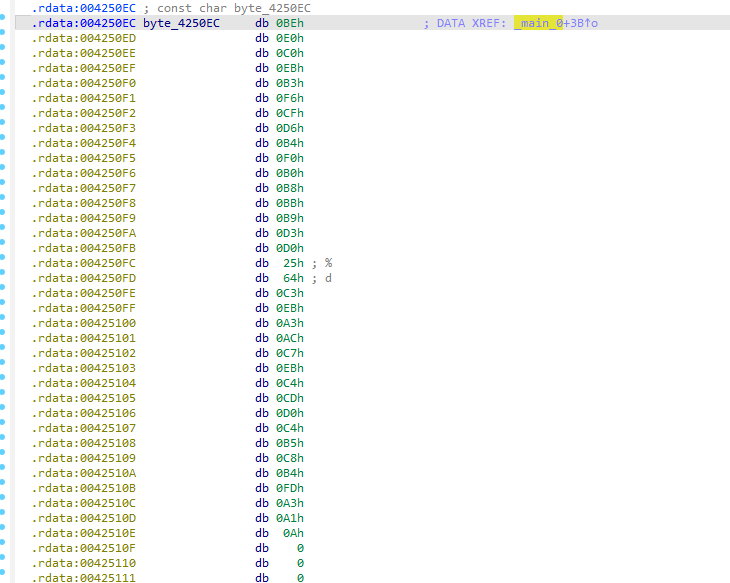
Task: Select the 25h value at 004250FC
Action: pos(294,263)
